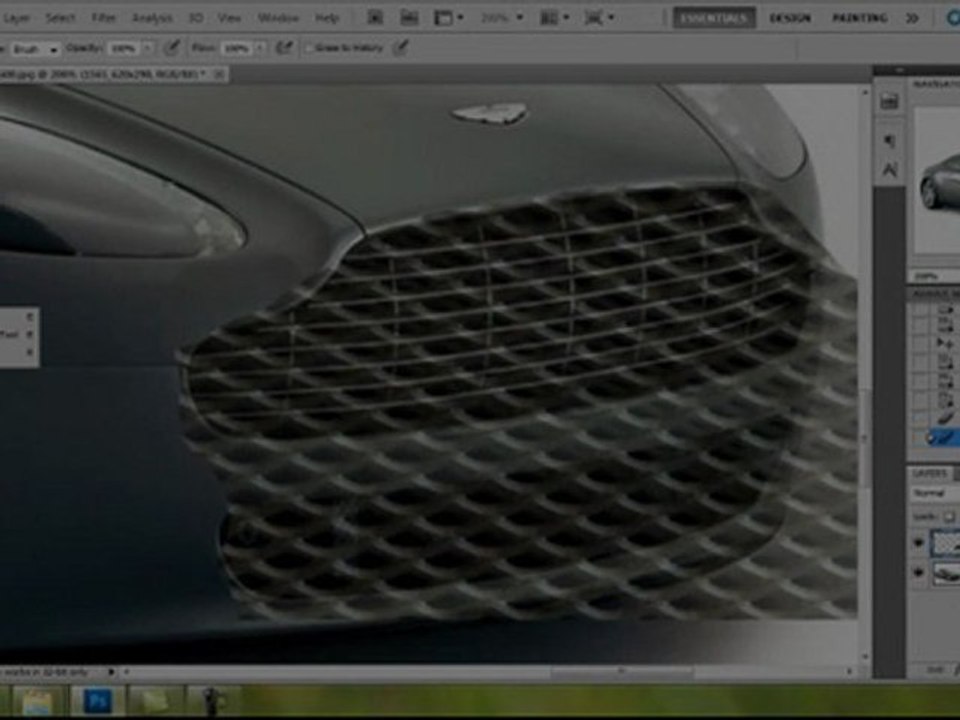Open the Flow slider arrow
Image resolution: width=960 pixels, height=720 pixels.
click(x=260, y=48)
